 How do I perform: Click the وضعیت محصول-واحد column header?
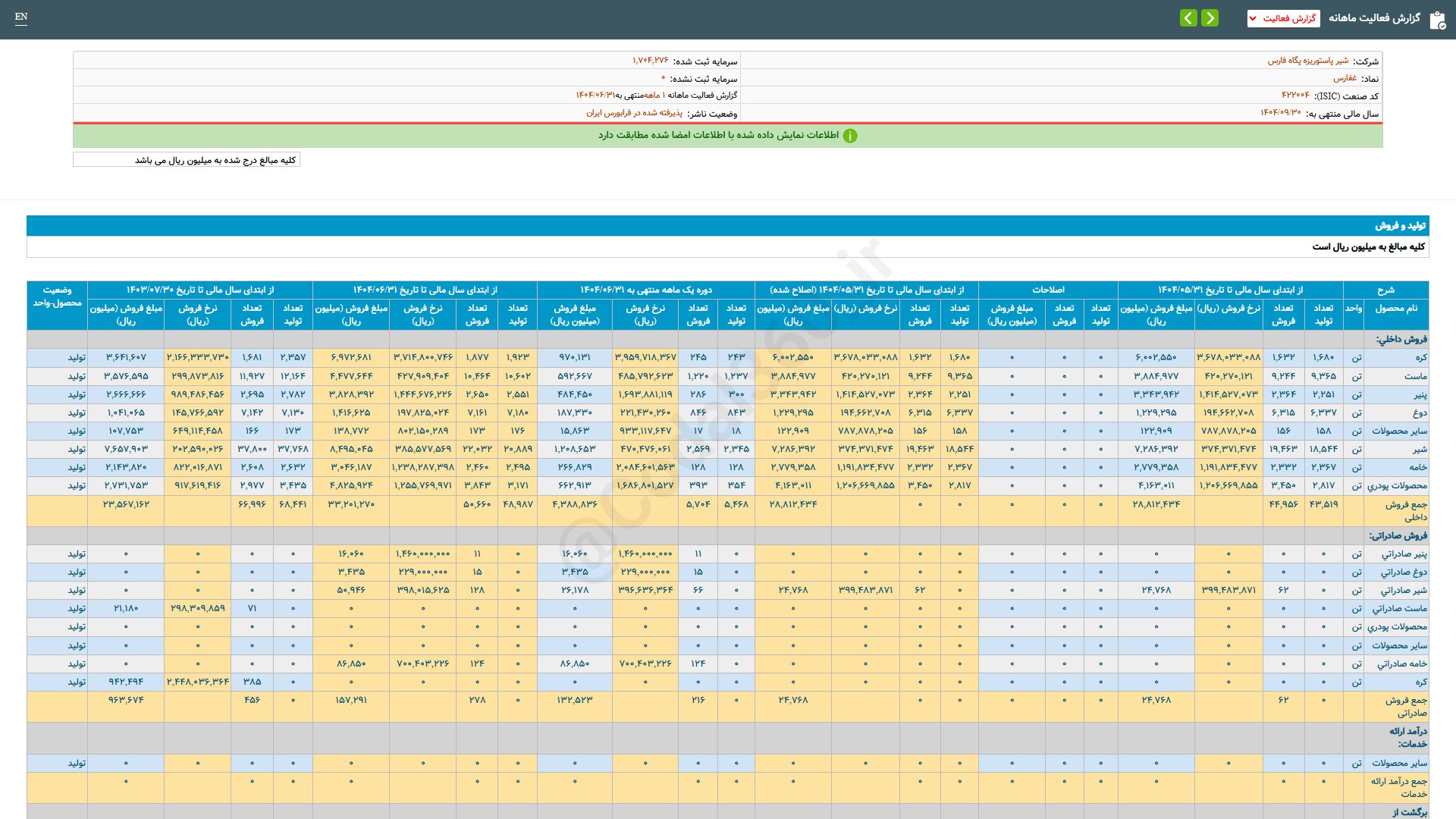[x=57, y=297]
